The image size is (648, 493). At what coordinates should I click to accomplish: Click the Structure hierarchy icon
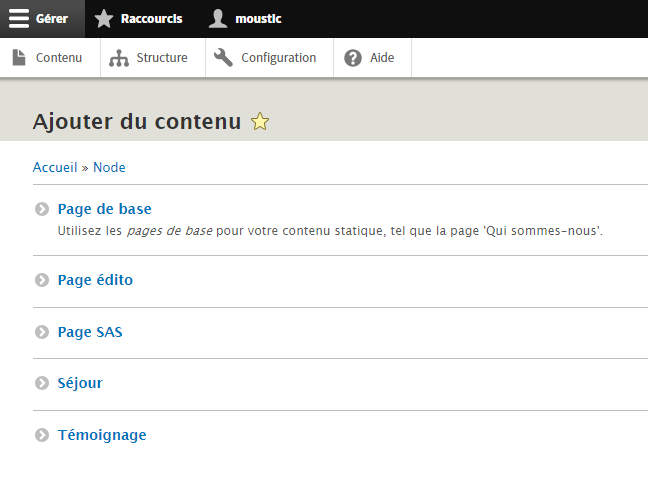click(119, 58)
